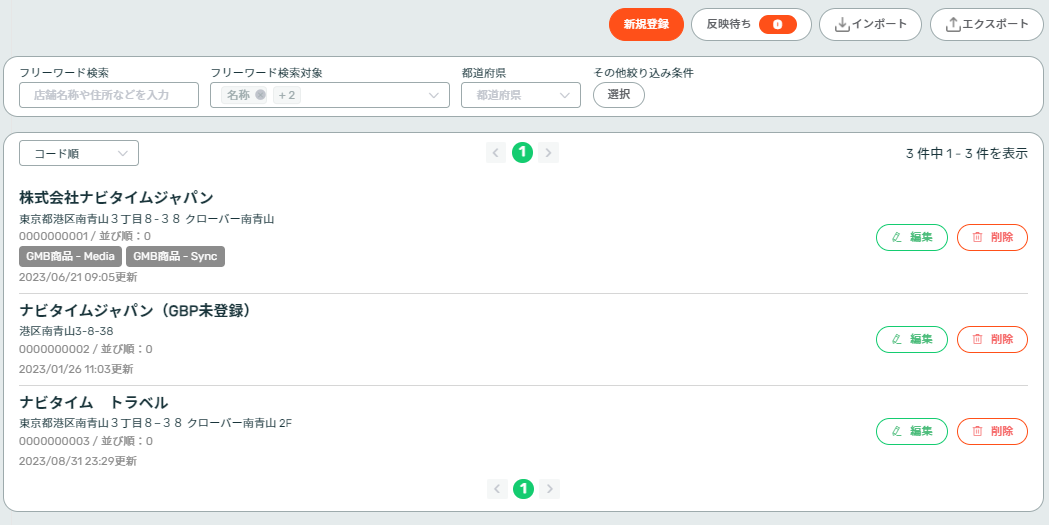1049x525 pixels.
Task: Click bottom pagination previous arrow
Action: (496, 489)
